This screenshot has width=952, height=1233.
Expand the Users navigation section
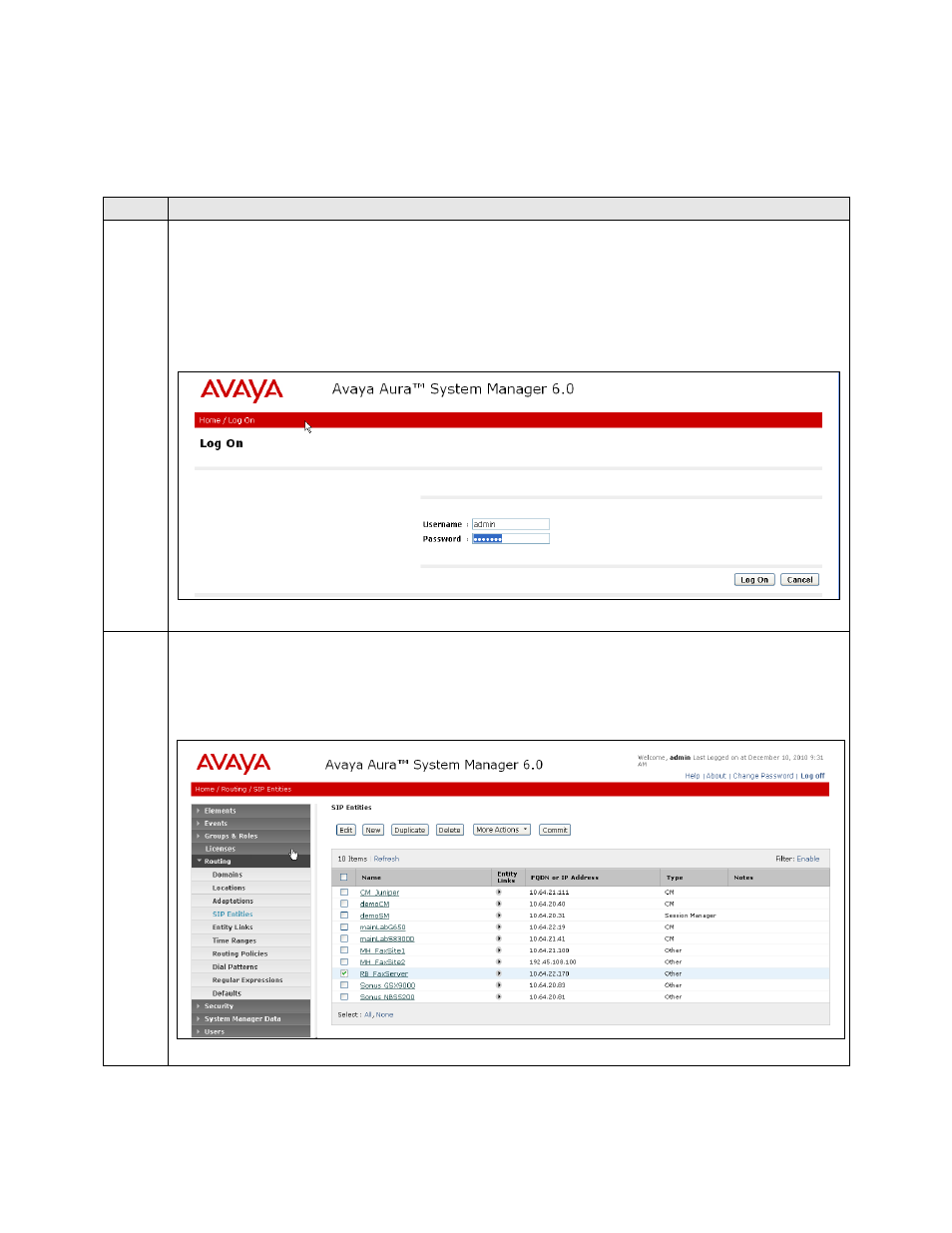click(251, 1031)
